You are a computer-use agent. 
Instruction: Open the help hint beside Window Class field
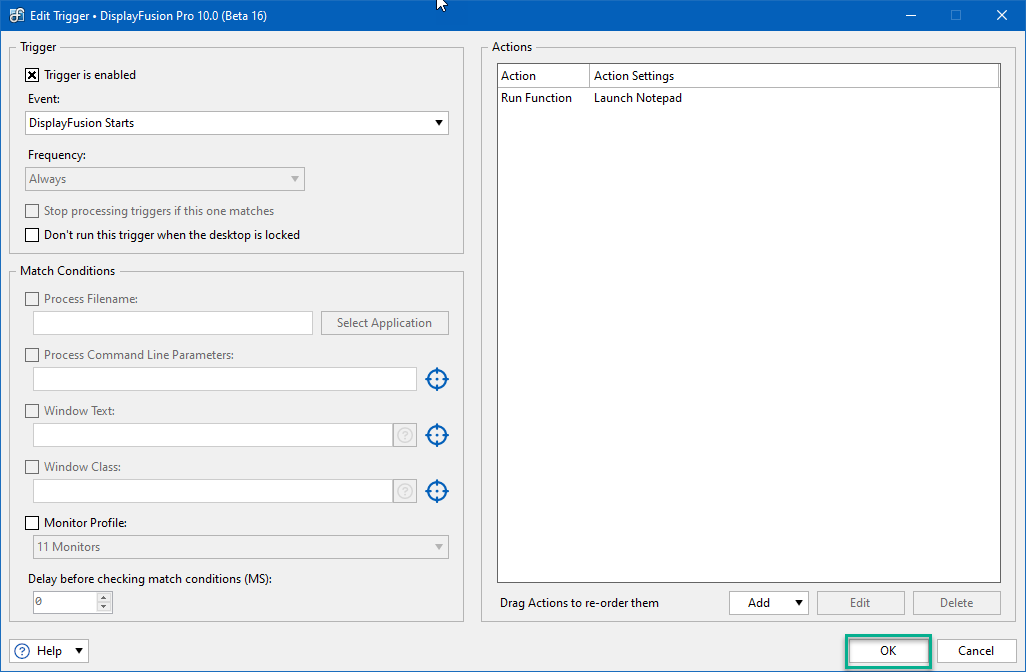pyautogui.click(x=405, y=491)
